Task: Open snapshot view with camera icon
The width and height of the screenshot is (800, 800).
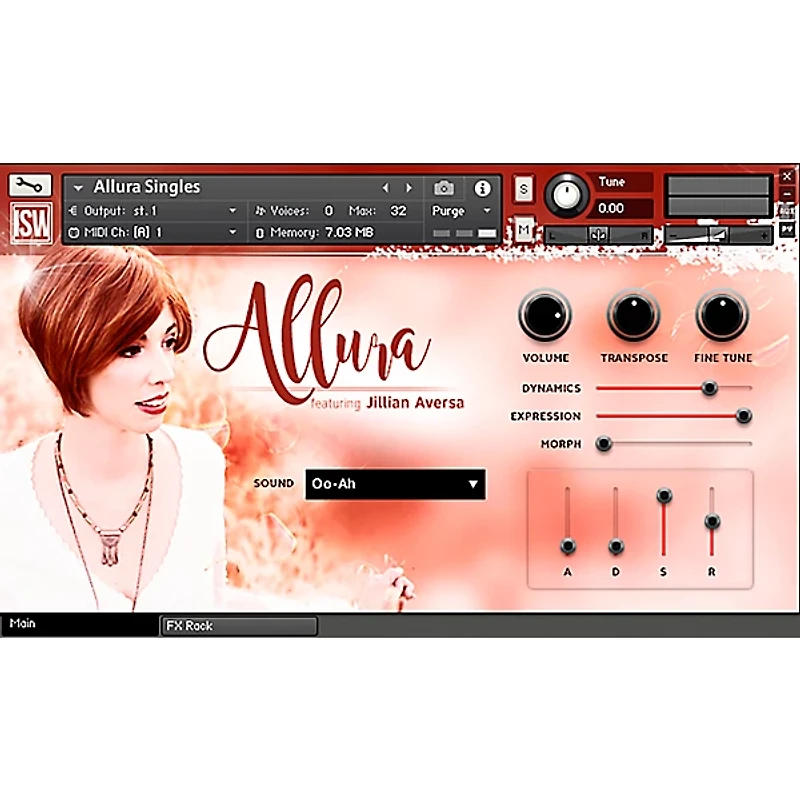Action: coord(443,188)
